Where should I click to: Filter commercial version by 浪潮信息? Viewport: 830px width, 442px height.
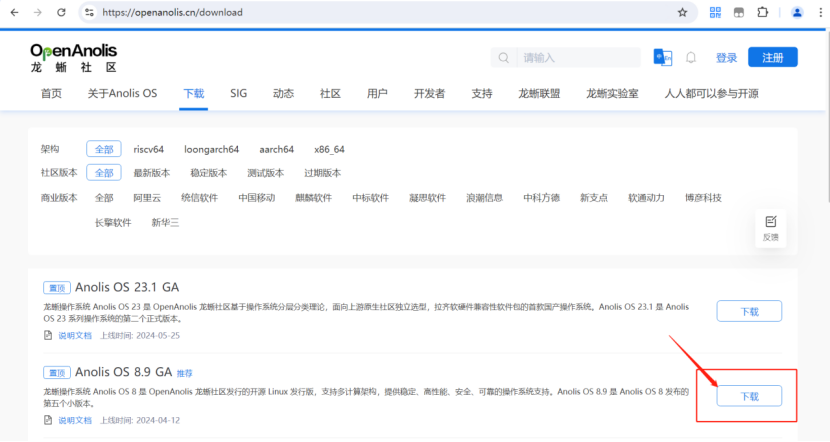[484, 197]
